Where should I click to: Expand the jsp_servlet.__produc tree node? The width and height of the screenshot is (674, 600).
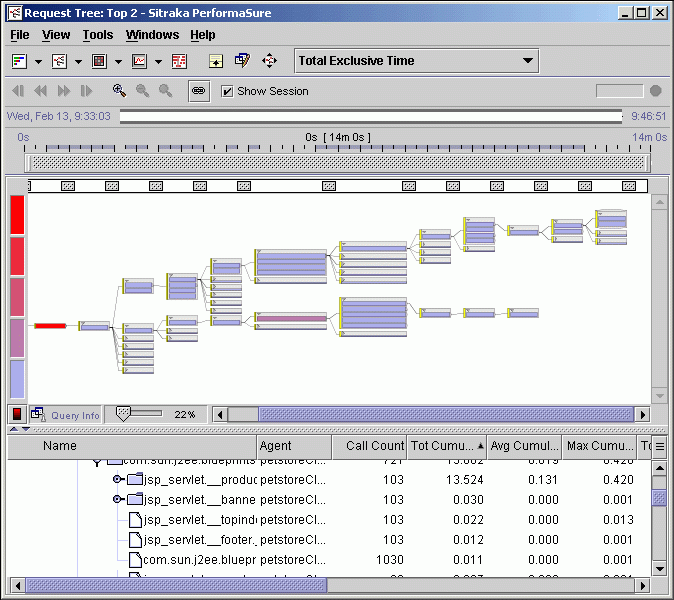118,480
